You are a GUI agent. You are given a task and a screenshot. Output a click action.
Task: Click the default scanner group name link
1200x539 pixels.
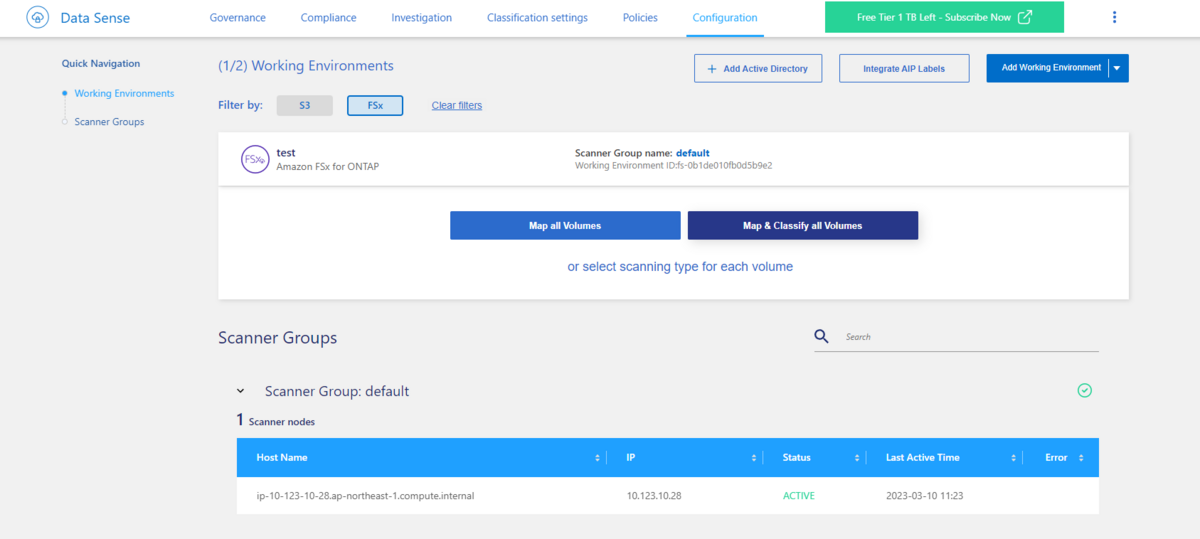693,153
